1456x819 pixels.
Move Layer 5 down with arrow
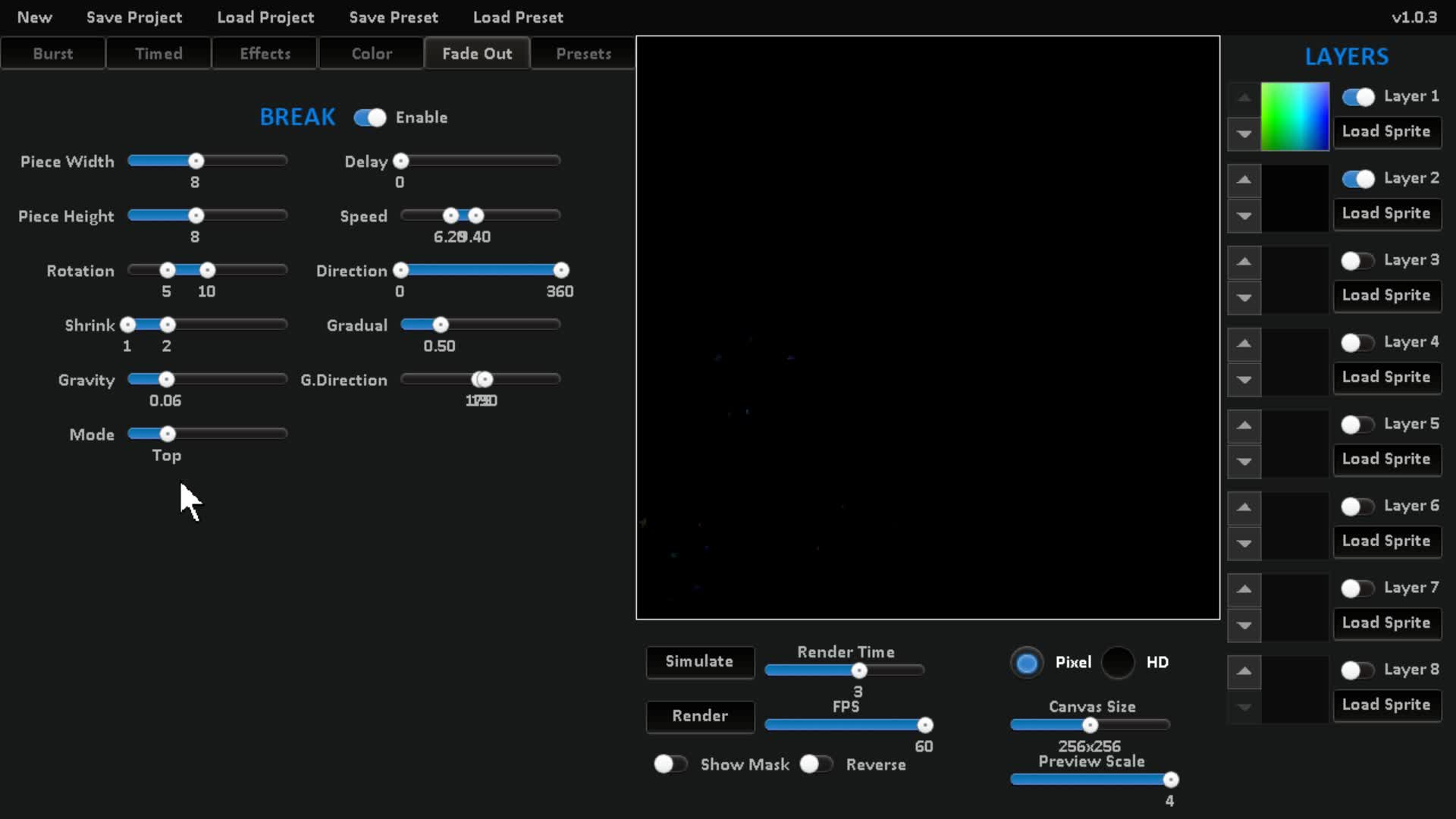point(1244,461)
